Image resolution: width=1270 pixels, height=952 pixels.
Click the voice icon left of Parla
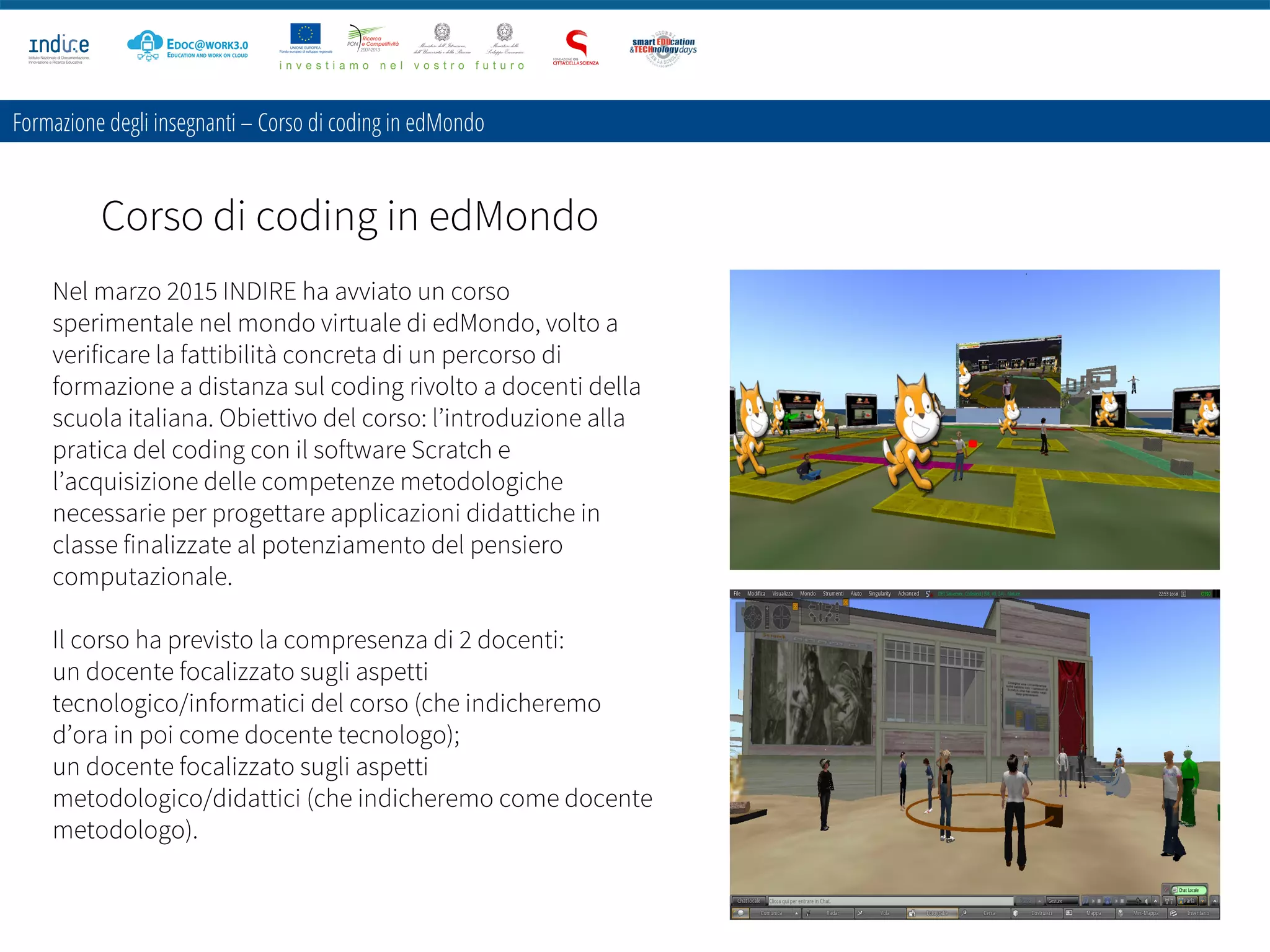pos(1169,901)
